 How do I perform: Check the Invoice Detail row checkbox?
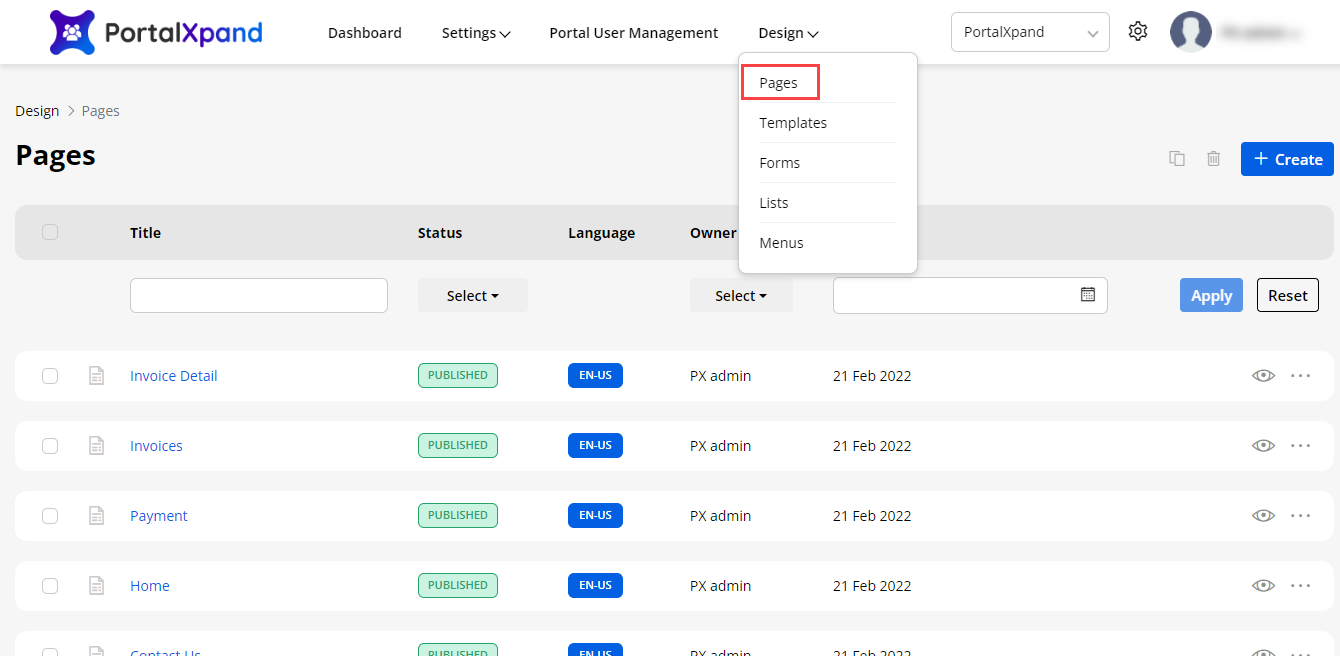[x=50, y=376]
